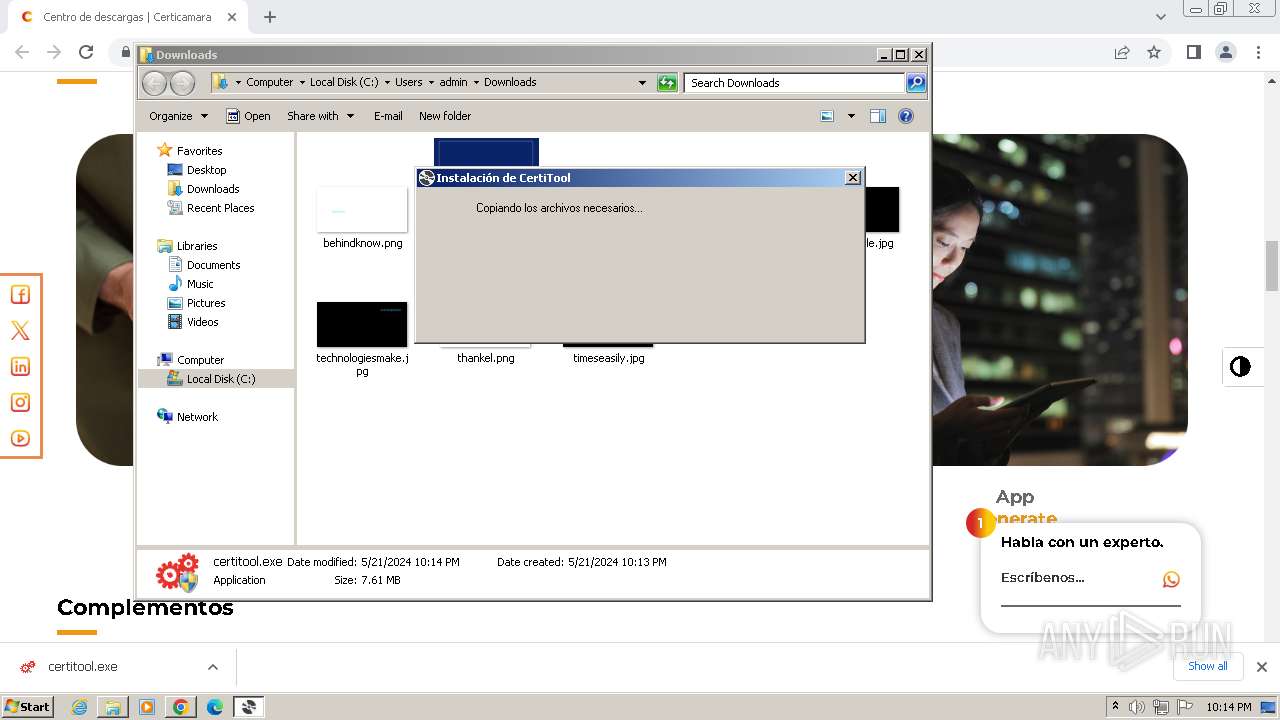Reload the Chrome page

(x=86, y=52)
